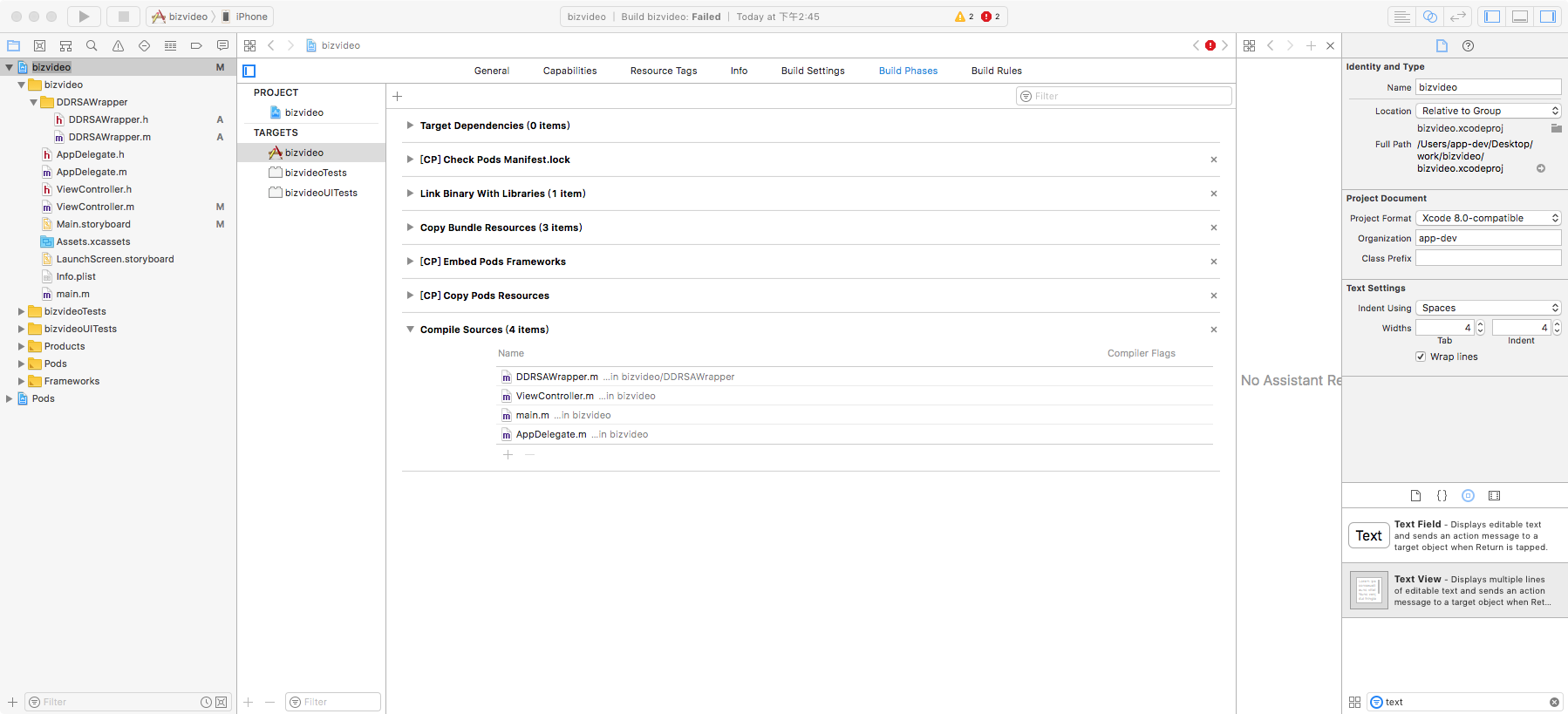Collapse the Compile Sources phase
The width and height of the screenshot is (1568, 714).
pos(410,330)
